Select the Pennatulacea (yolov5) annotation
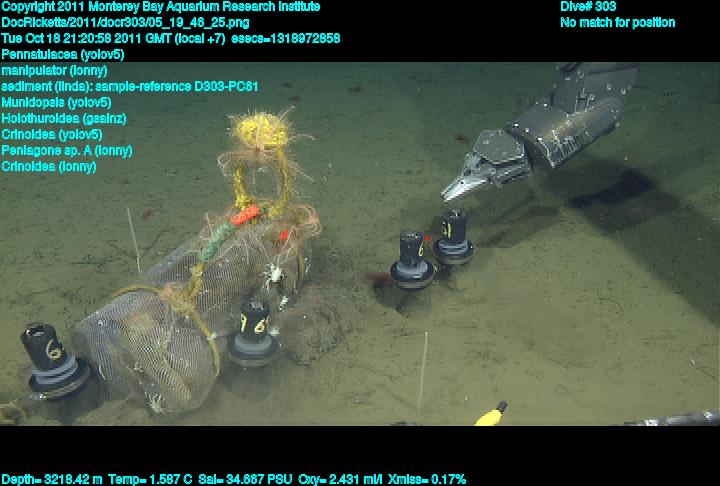Image resolution: width=720 pixels, height=486 pixels. coord(63,55)
